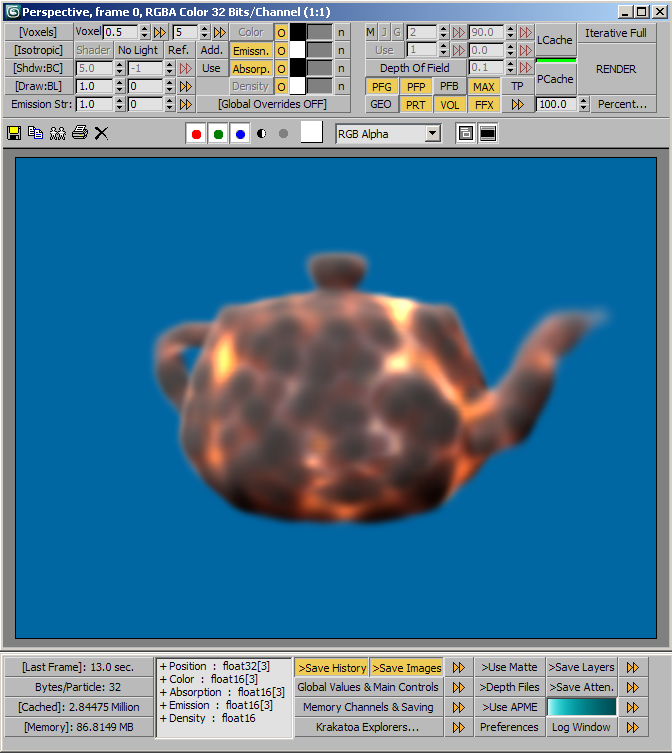Toggle the green channel button
672x753 pixels.
coord(218,134)
